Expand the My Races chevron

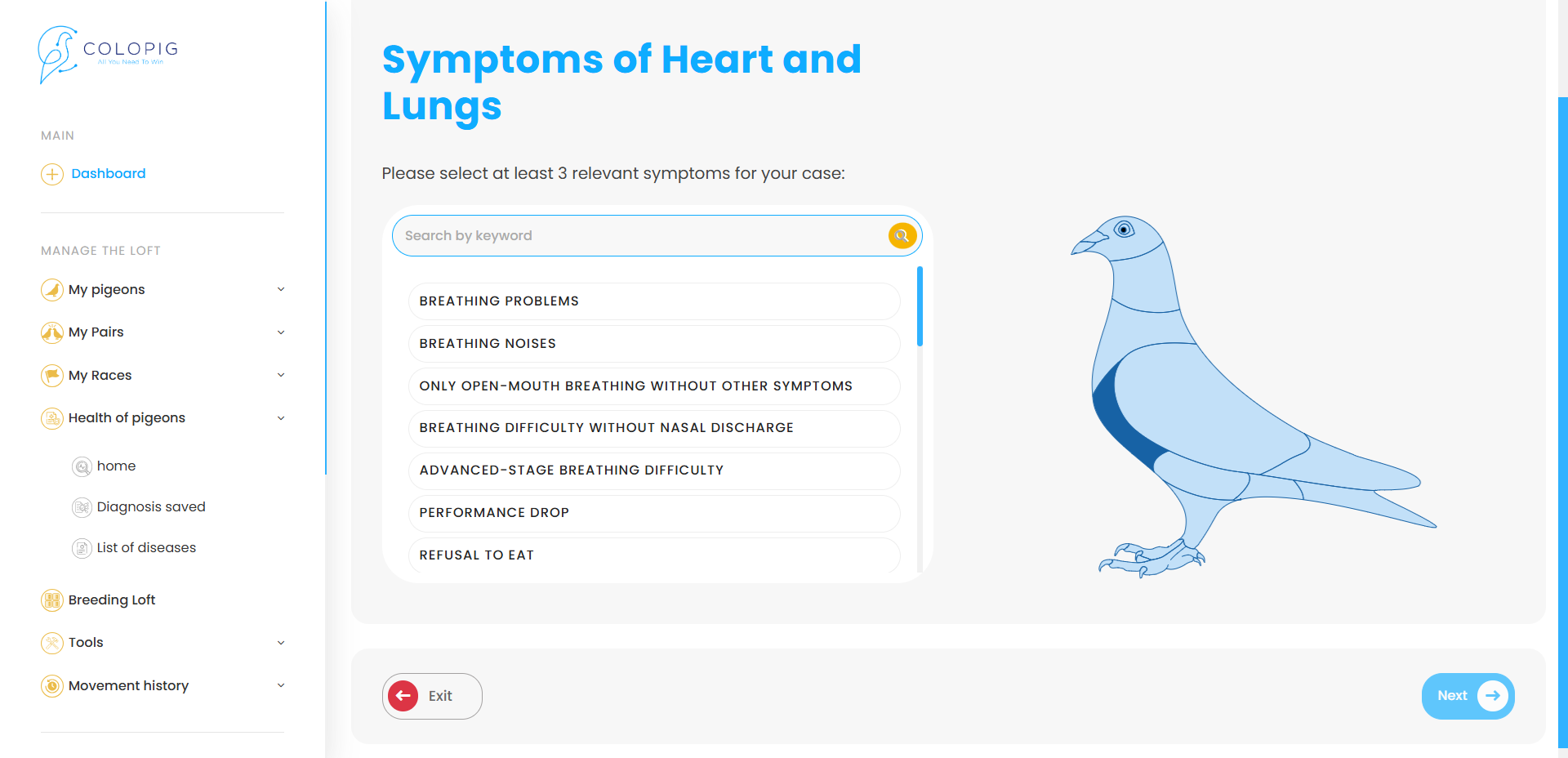click(x=281, y=375)
